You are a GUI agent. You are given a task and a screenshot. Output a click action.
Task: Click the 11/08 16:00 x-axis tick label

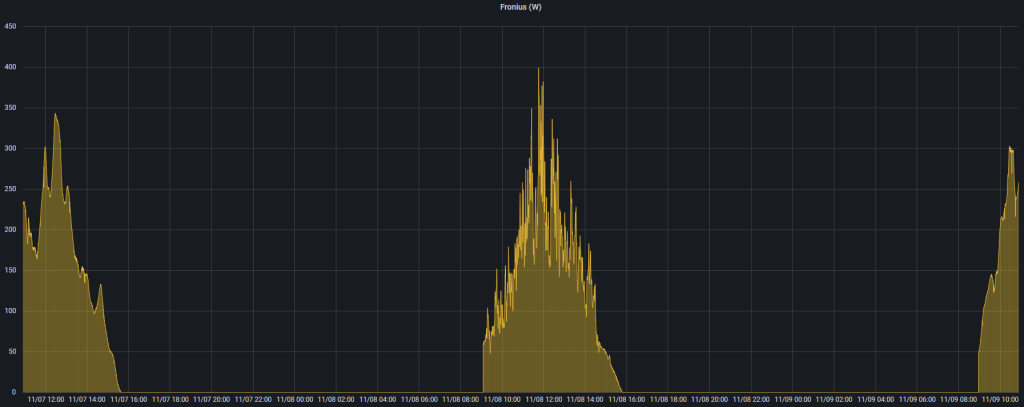[628, 399]
